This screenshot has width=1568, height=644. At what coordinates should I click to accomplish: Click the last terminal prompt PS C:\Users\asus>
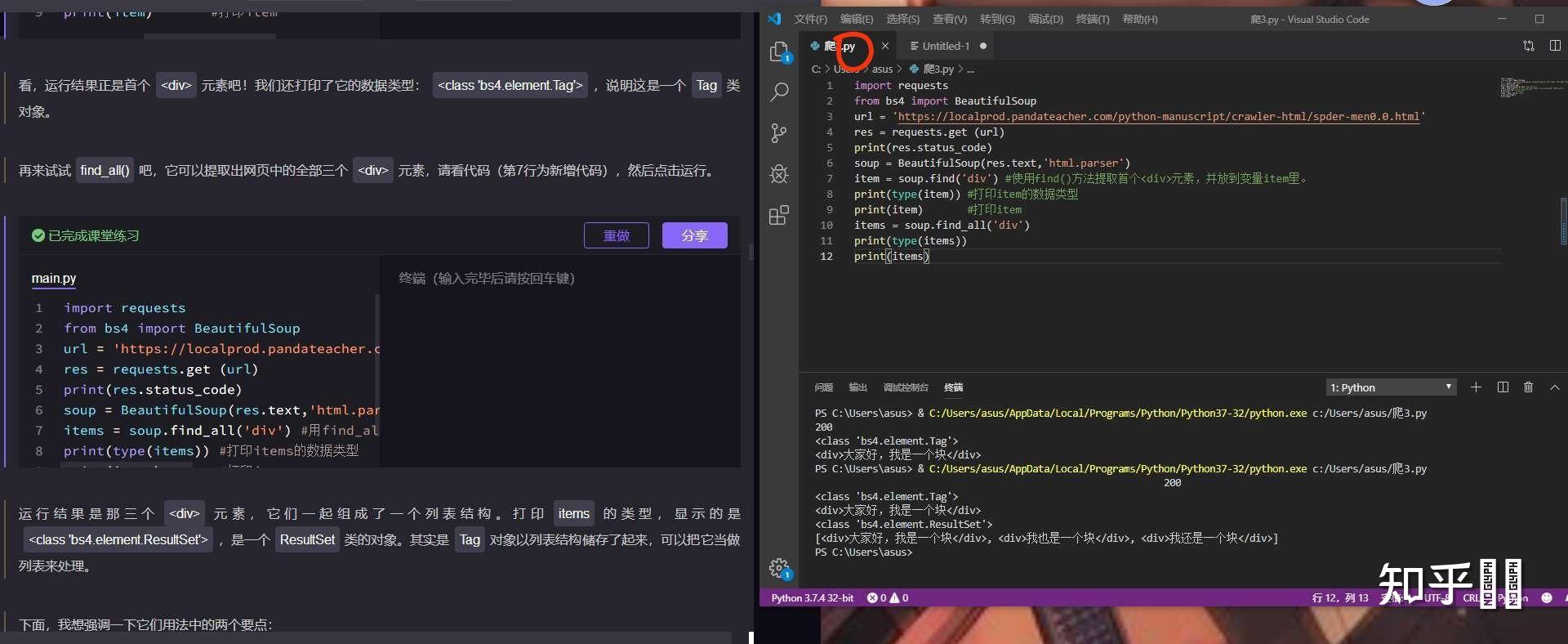(863, 552)
